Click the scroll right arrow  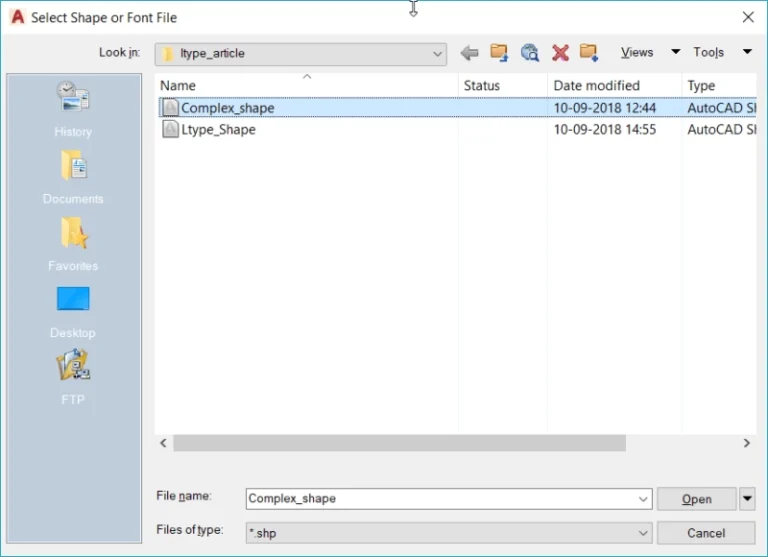pyautogui.click(x=746, y=443)
